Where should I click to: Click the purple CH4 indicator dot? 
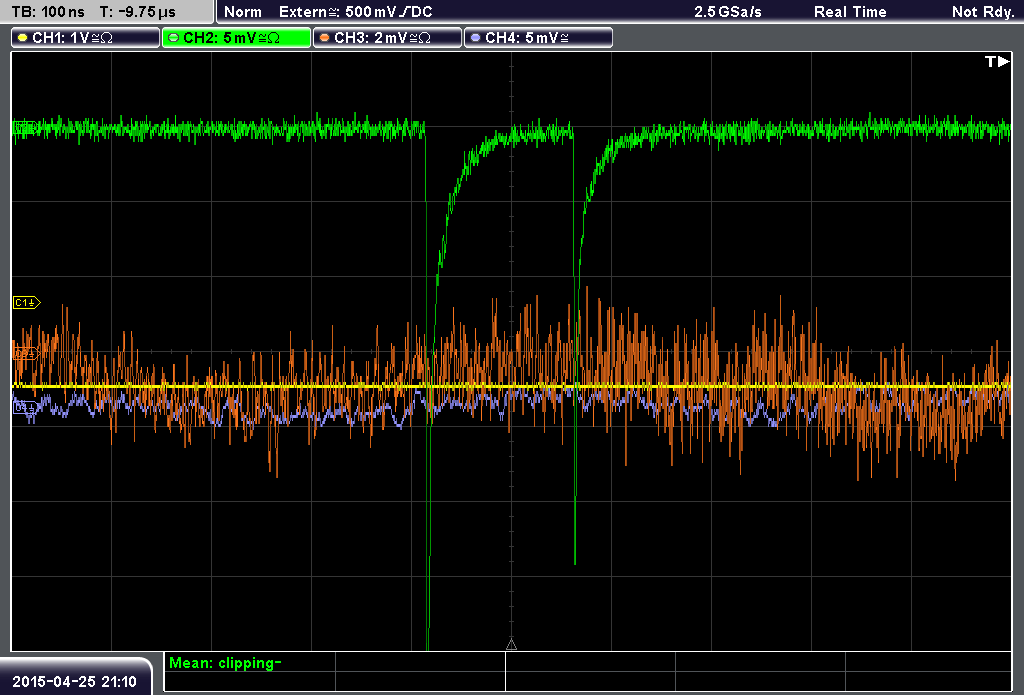(475, 38)
